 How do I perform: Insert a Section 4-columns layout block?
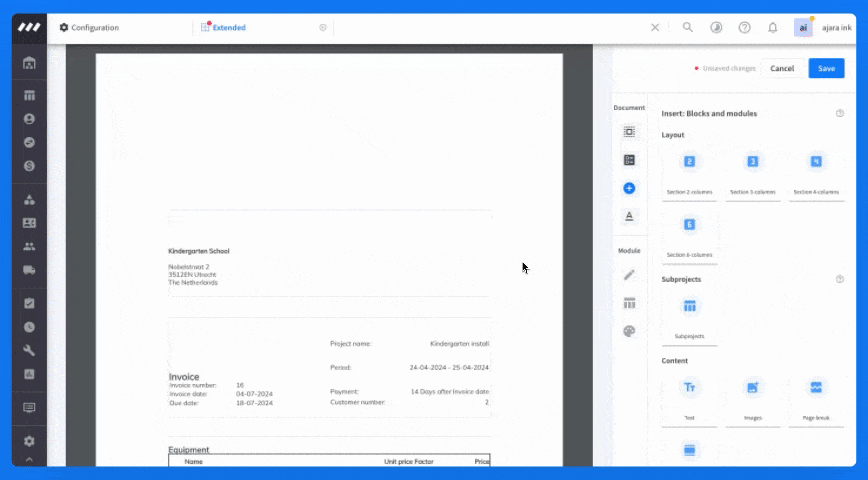[816, 162]
